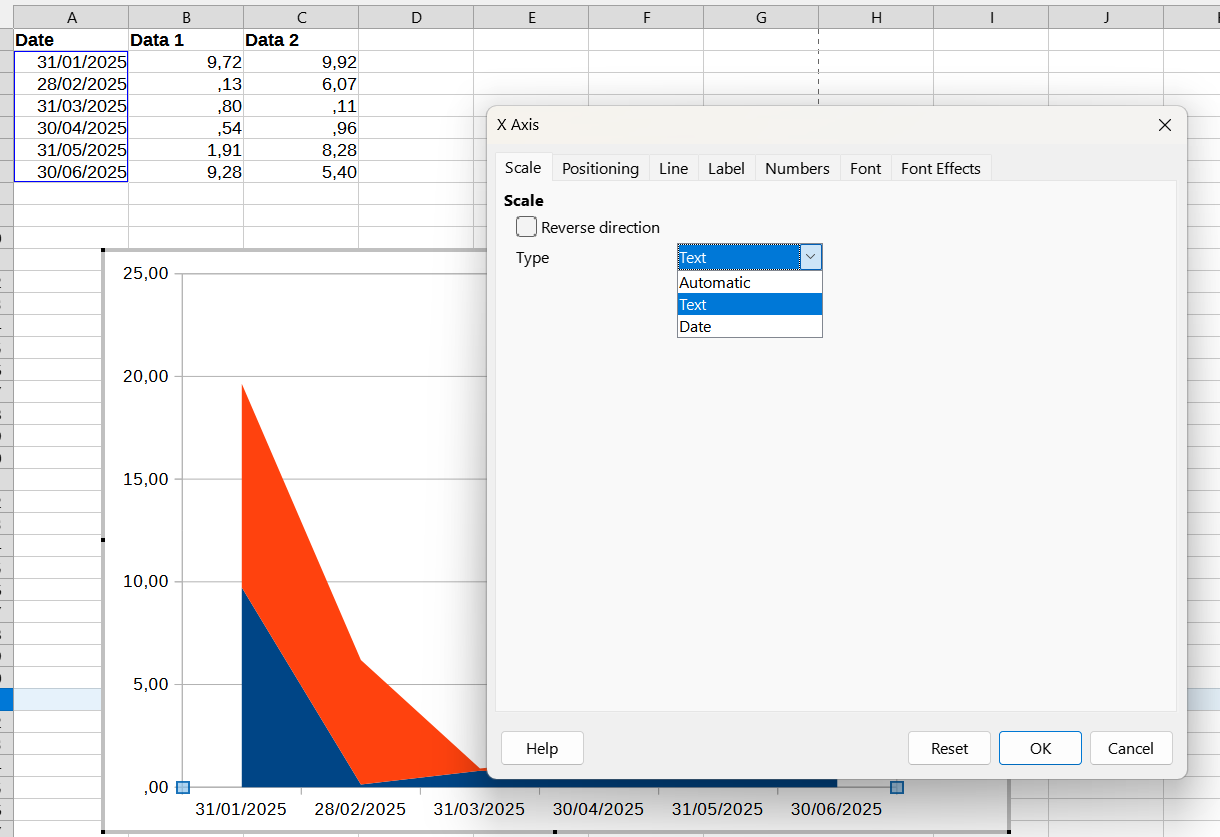Select cell A2 with 31/01/2025
Image resolution: width=1220 pixels, height=837 pixels.
coord(71,62)
